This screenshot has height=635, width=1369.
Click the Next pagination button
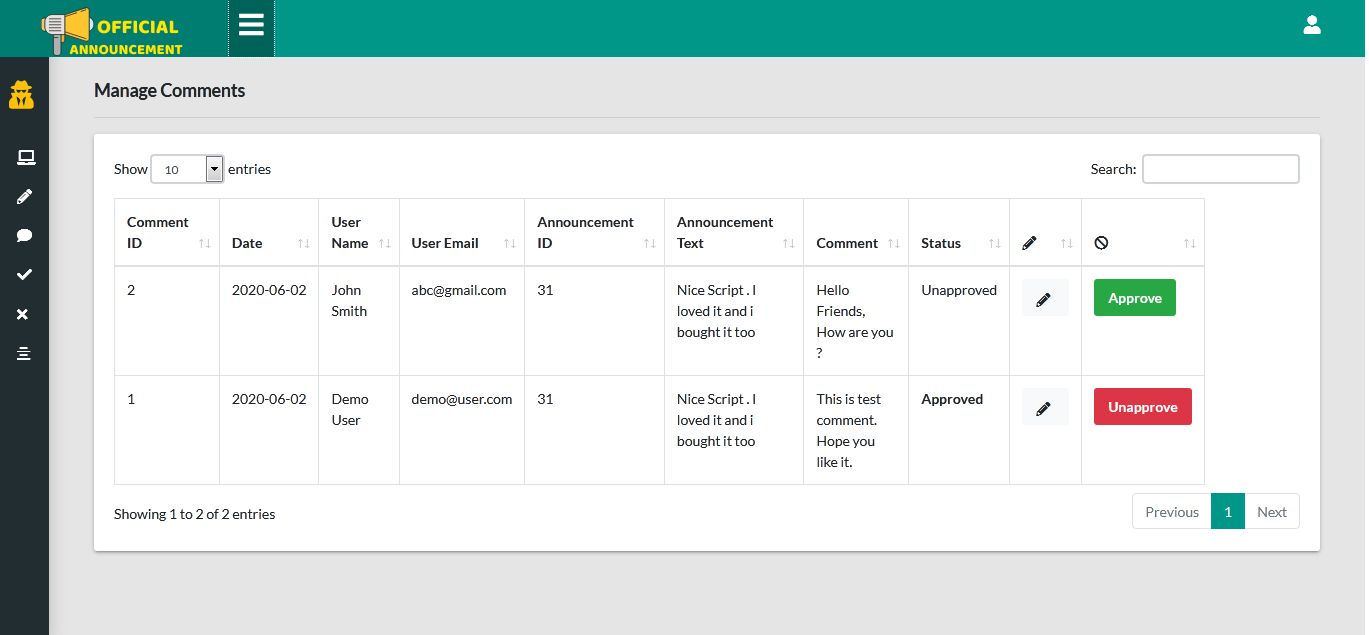(x=1271, y=512)
